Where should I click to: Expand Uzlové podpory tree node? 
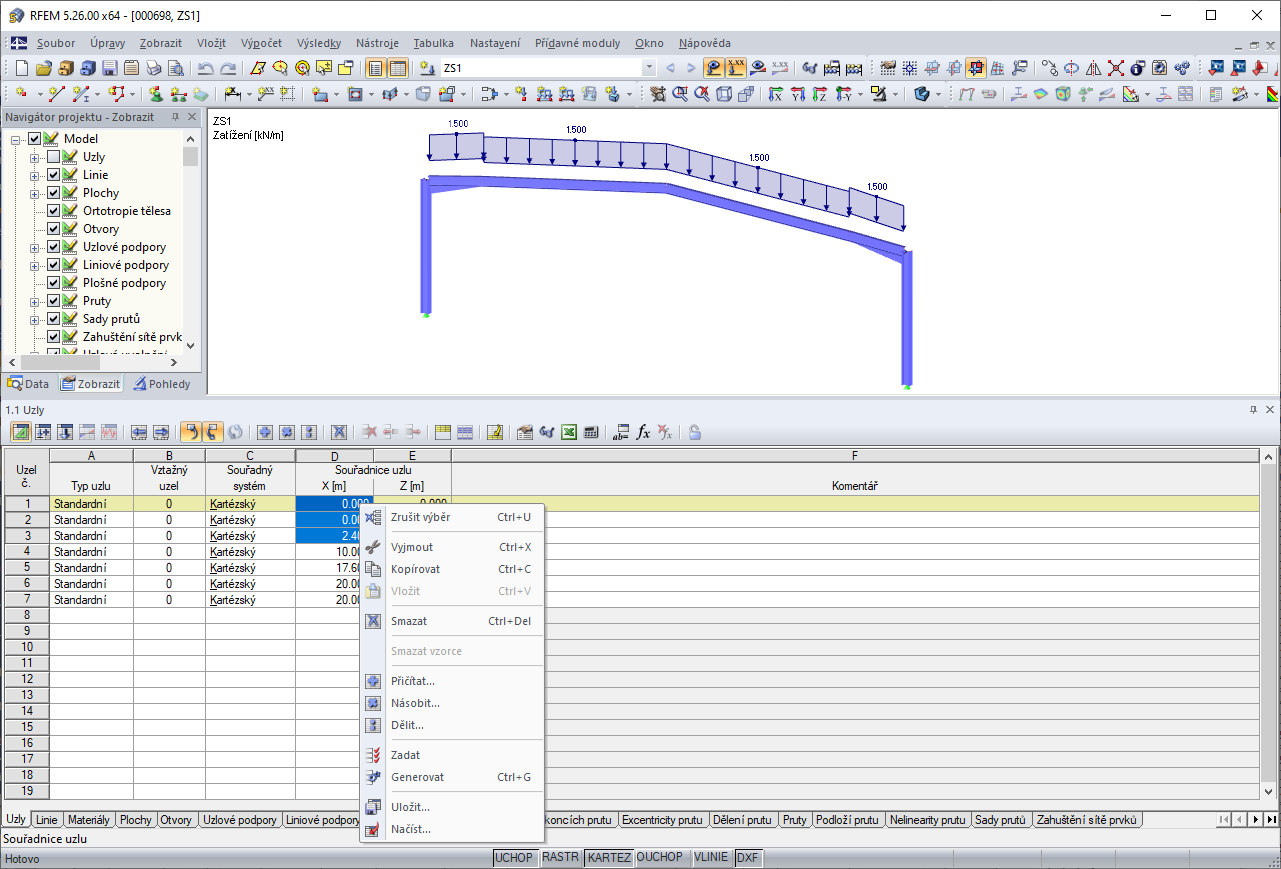tap(35, 247)
